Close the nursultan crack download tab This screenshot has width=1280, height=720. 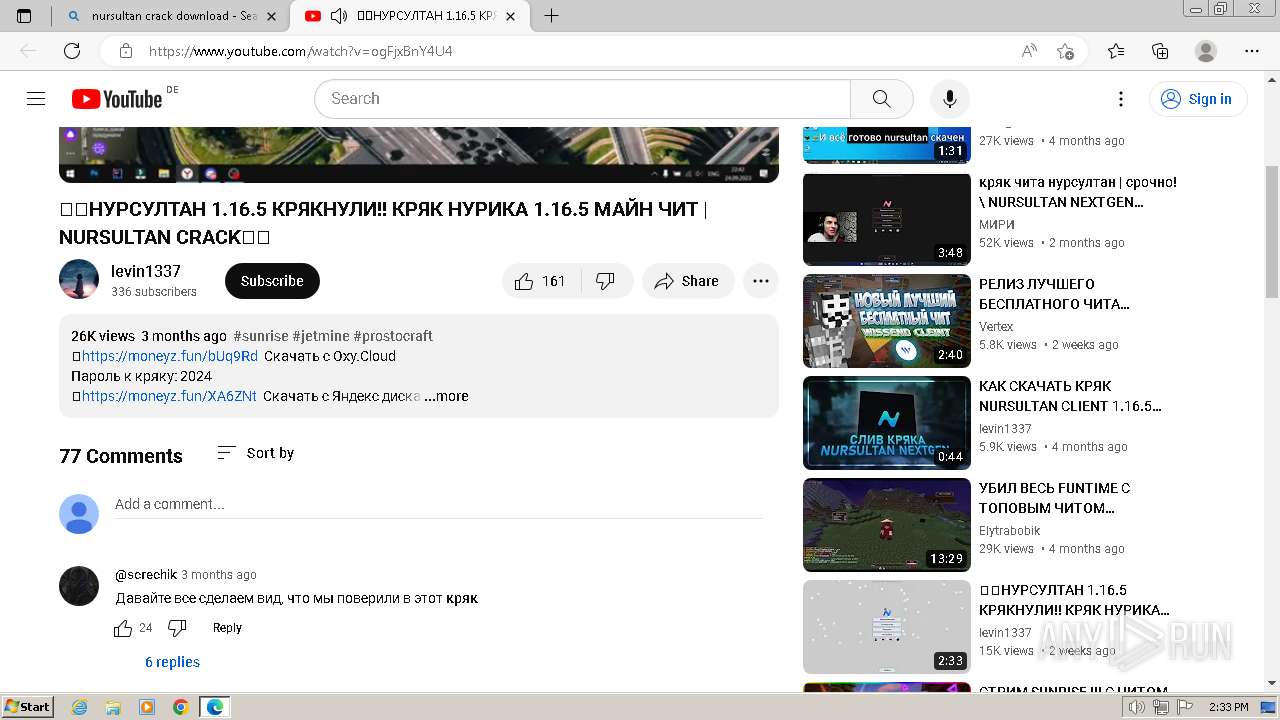[271, 16]
